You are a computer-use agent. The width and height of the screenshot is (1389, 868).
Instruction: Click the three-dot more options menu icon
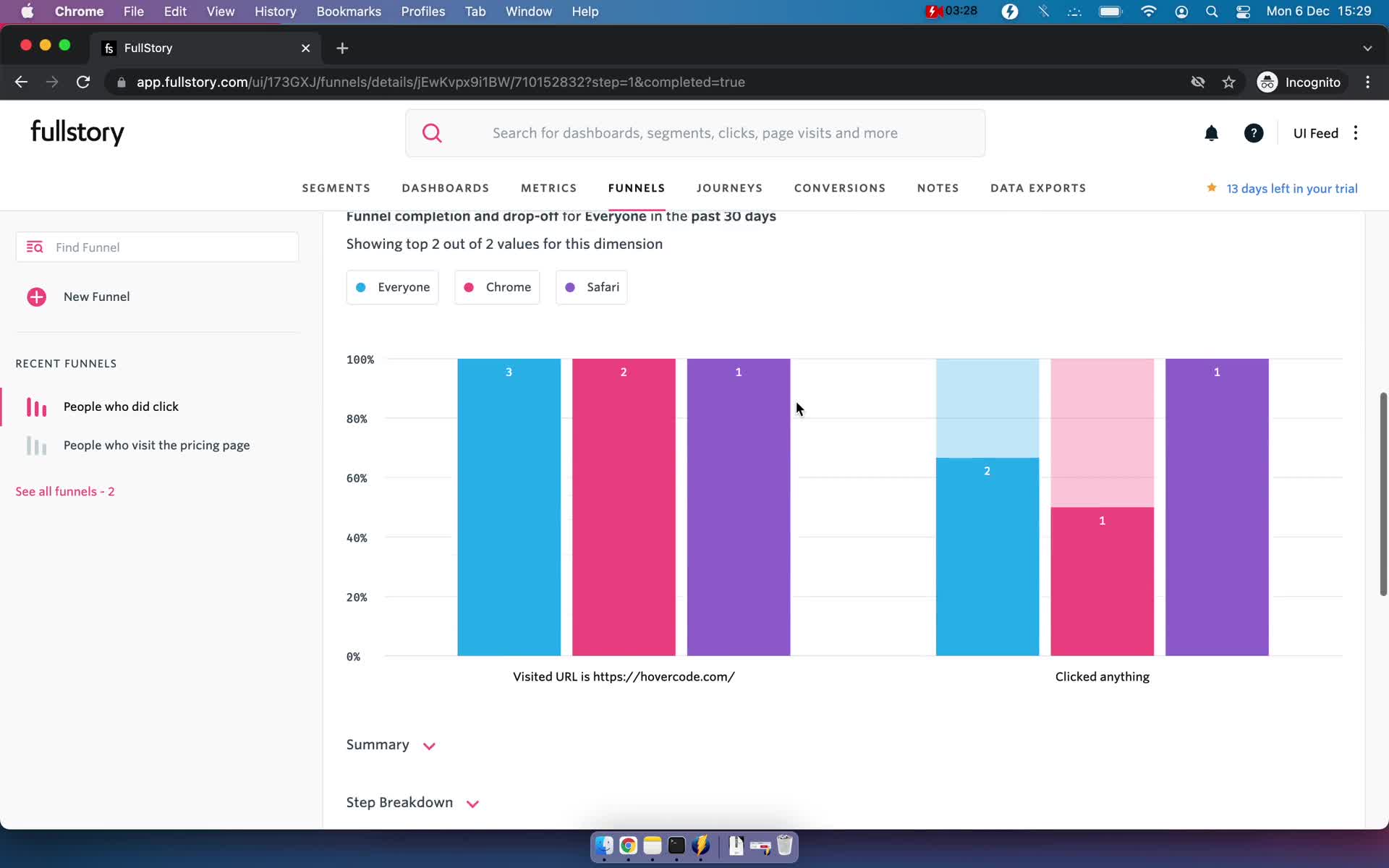coord(1356,133)
